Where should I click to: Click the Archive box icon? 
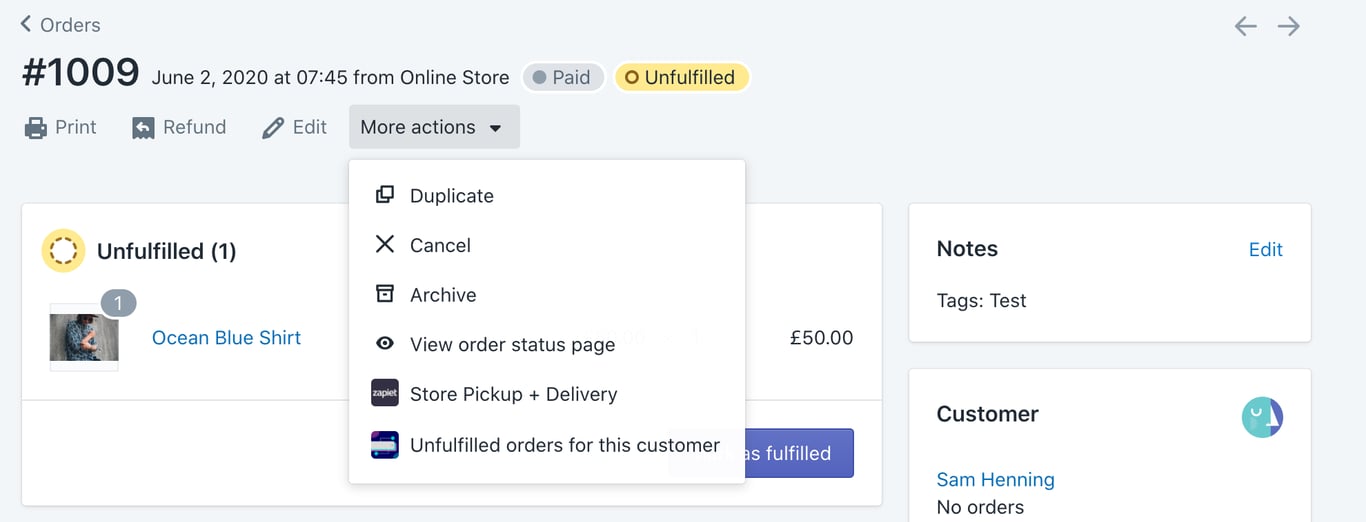pos(384,294)
